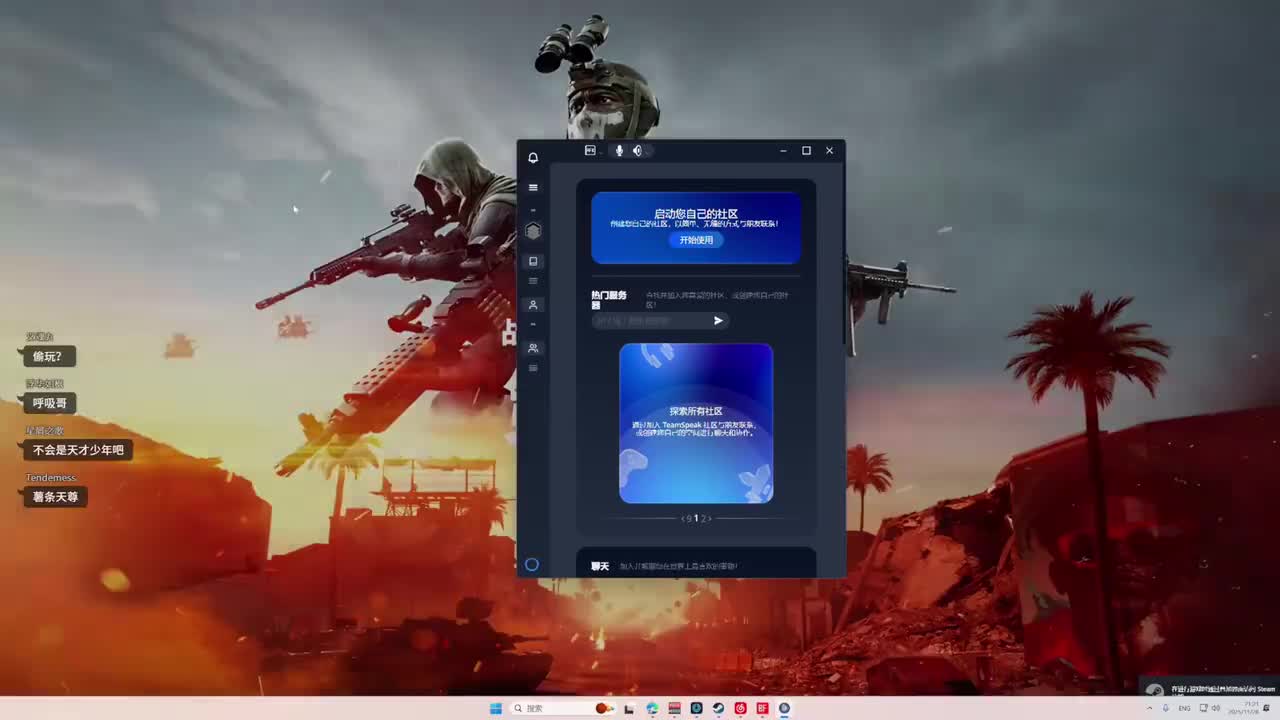The height and width of the screenshot is (720, 1280).
Task: Open the Windows Start menu
Action: point(496,708)
